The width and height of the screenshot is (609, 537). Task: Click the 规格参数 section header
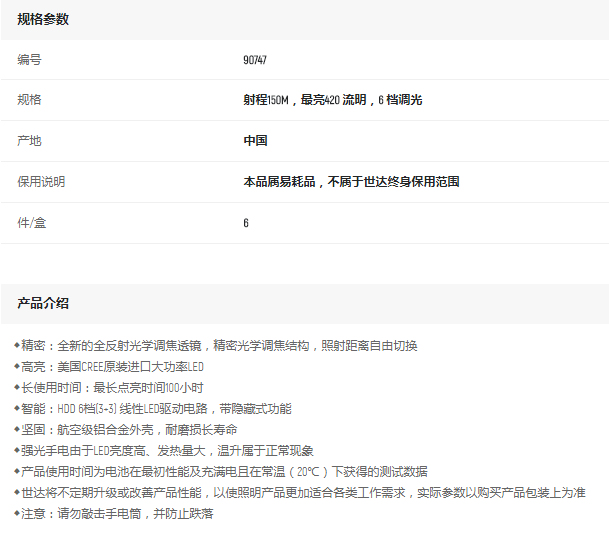click(43, 20)
